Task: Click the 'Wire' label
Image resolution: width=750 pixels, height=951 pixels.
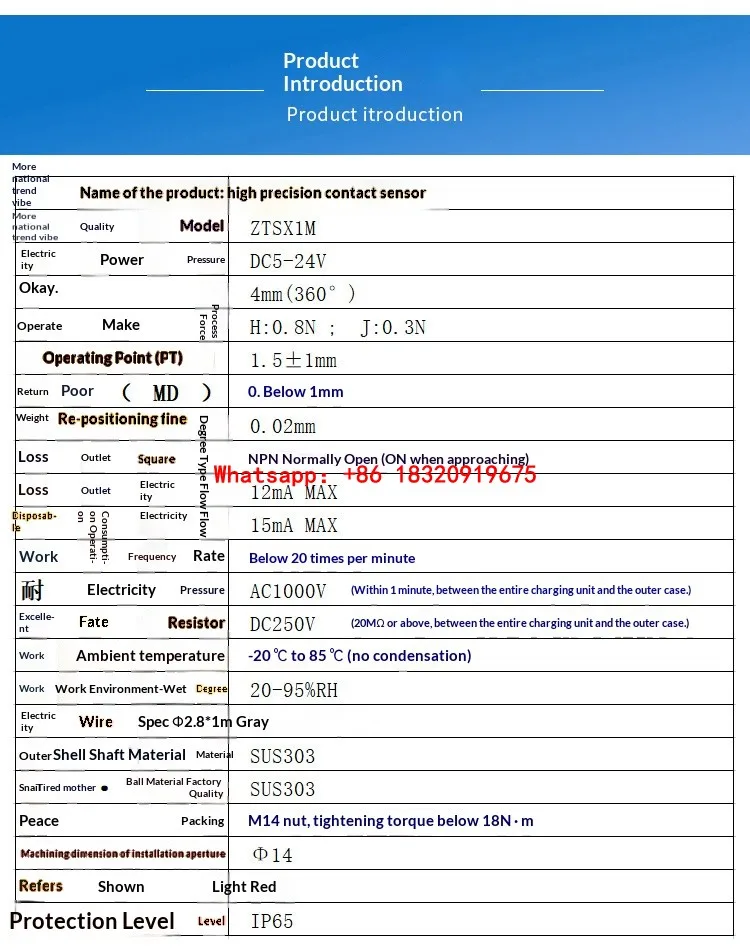Action: pos(96,722)
